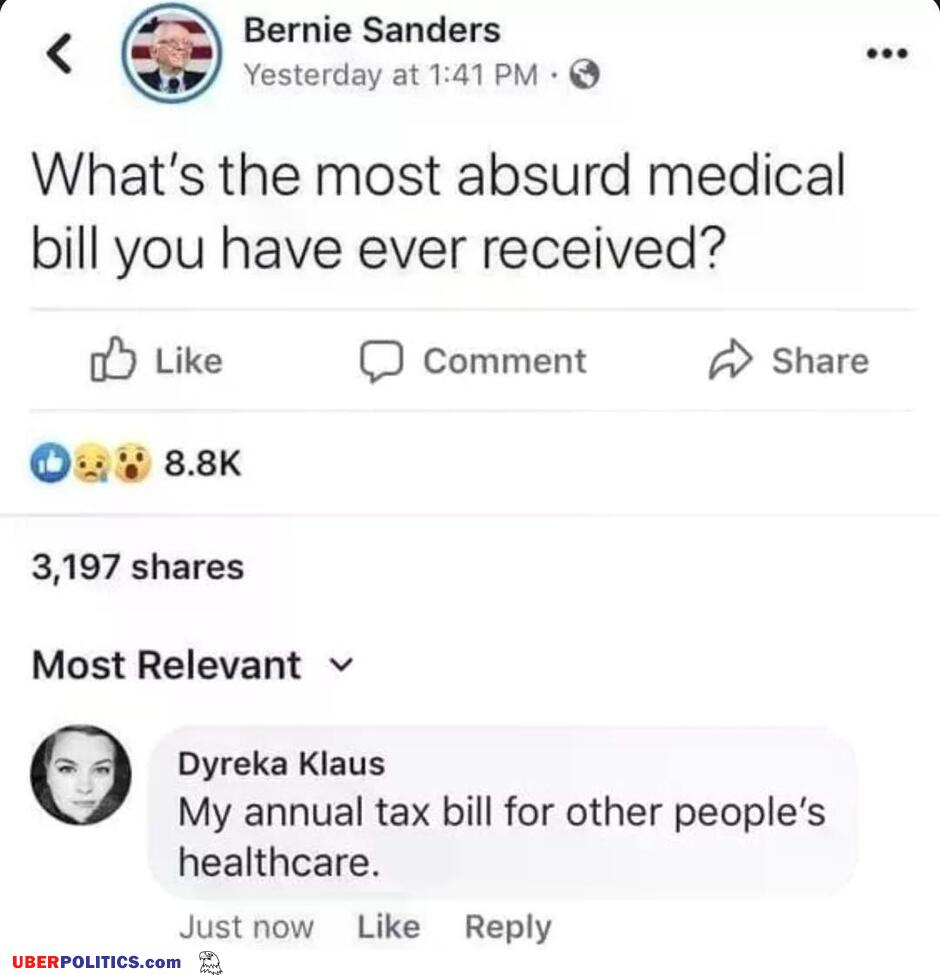
Task: Like the Dyreka Klaus comment
Action: pyautogui.click(x=388, y=927)
